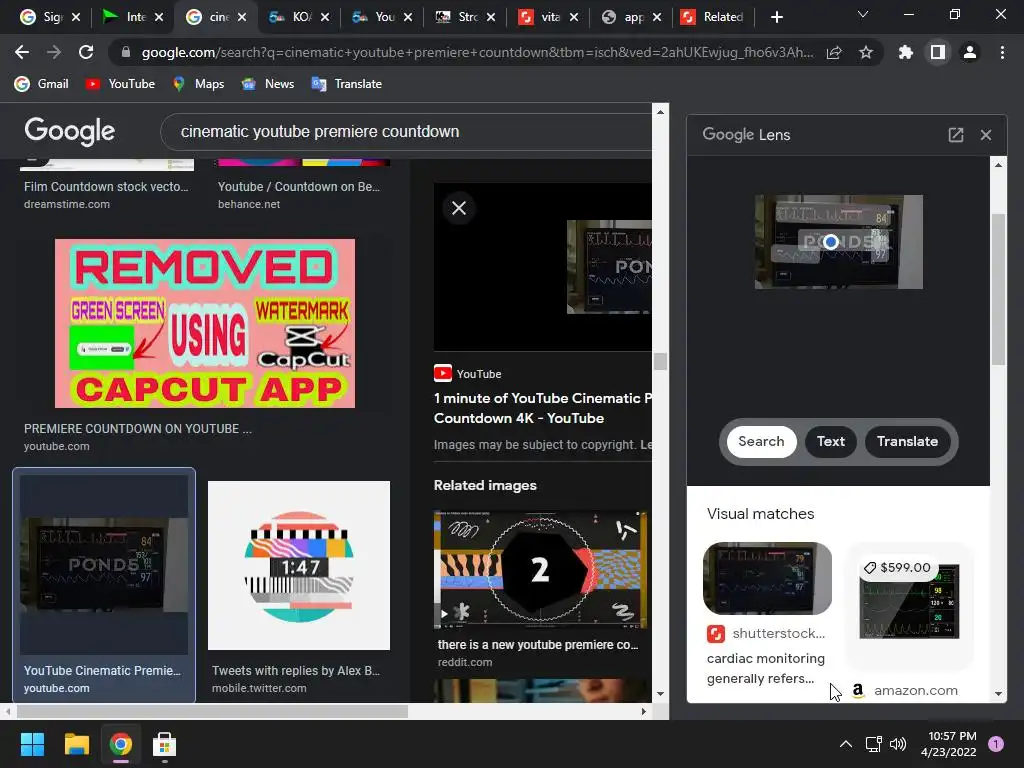This screenshot has width=1024, height=768.
Task: Open Google Lens in new tab
Action: point(955,135)
